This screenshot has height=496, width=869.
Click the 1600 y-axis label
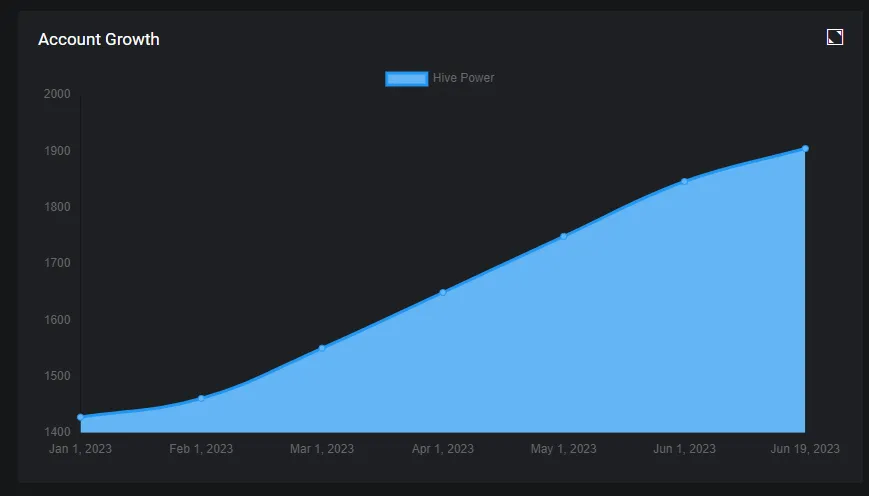click(x=58, y=320)
